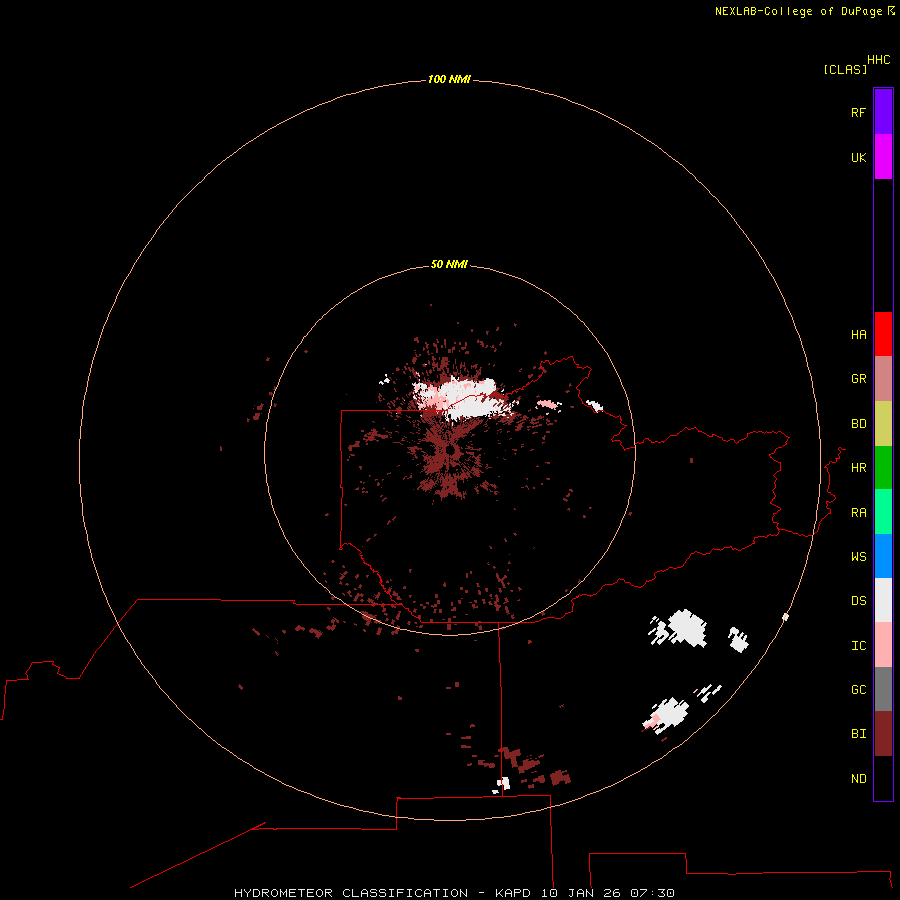Click the GR legend label
Image resolution: width=900 pixels, height=900 pixels.
(x=858, y=379)
